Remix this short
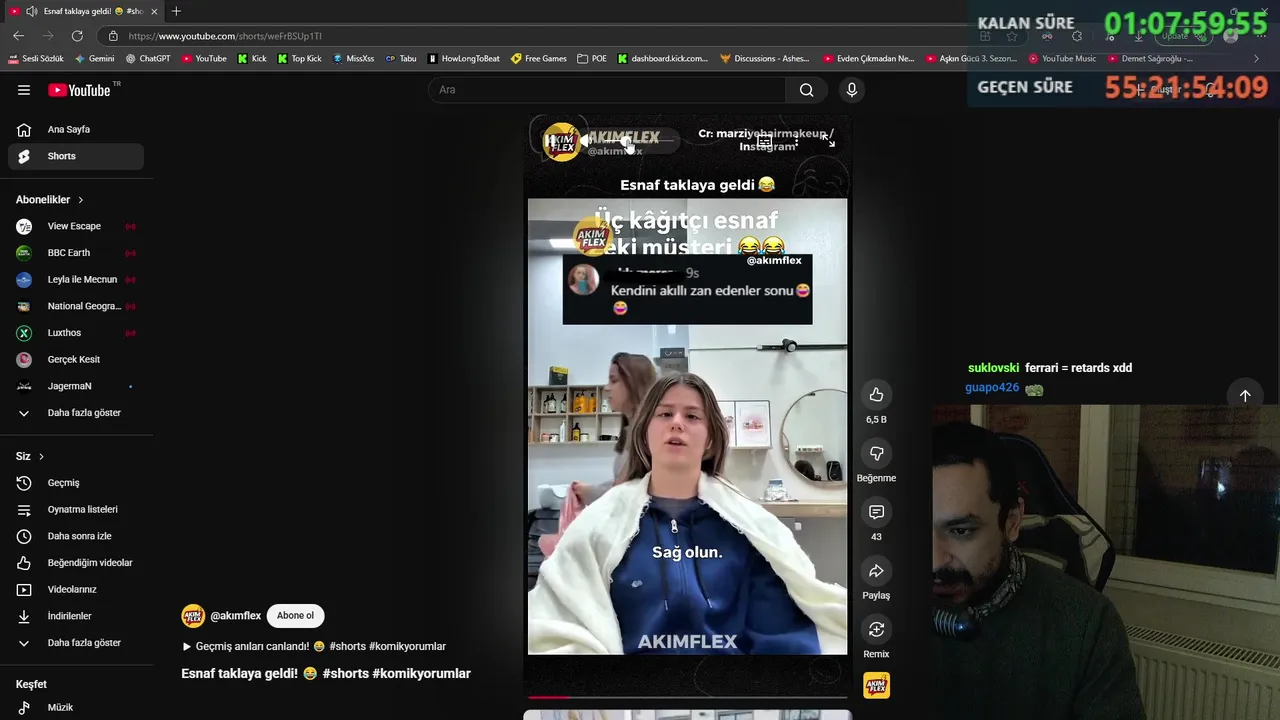1280x720 pixels. point(876,629)
